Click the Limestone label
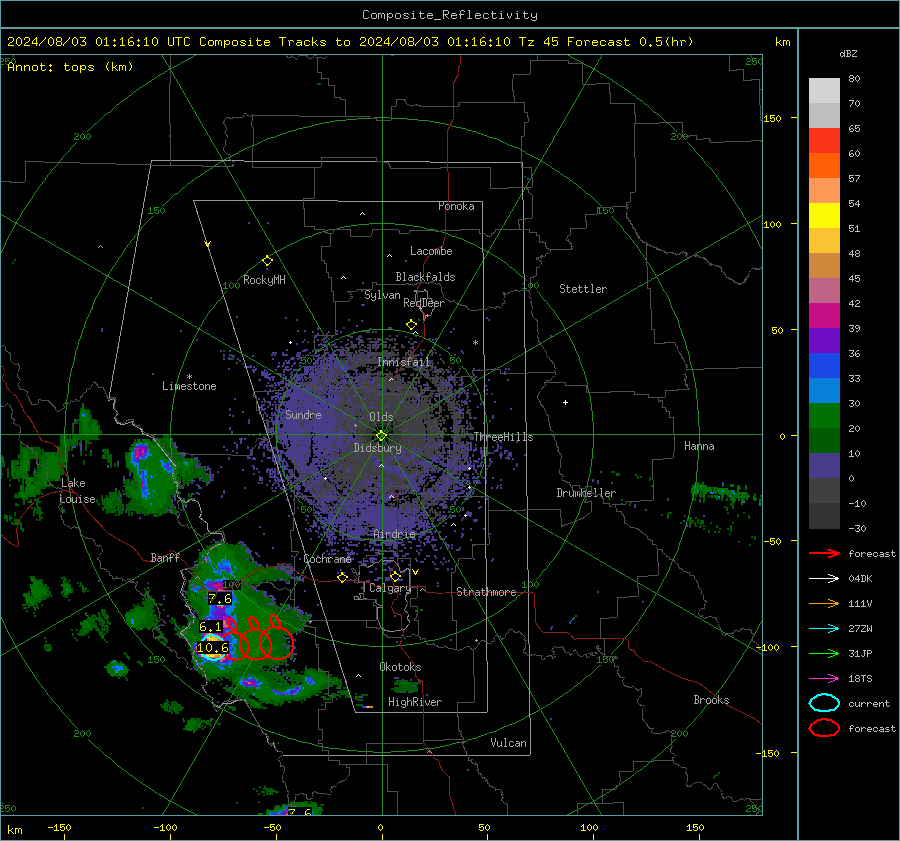900x841 pixels. (189, 386)
